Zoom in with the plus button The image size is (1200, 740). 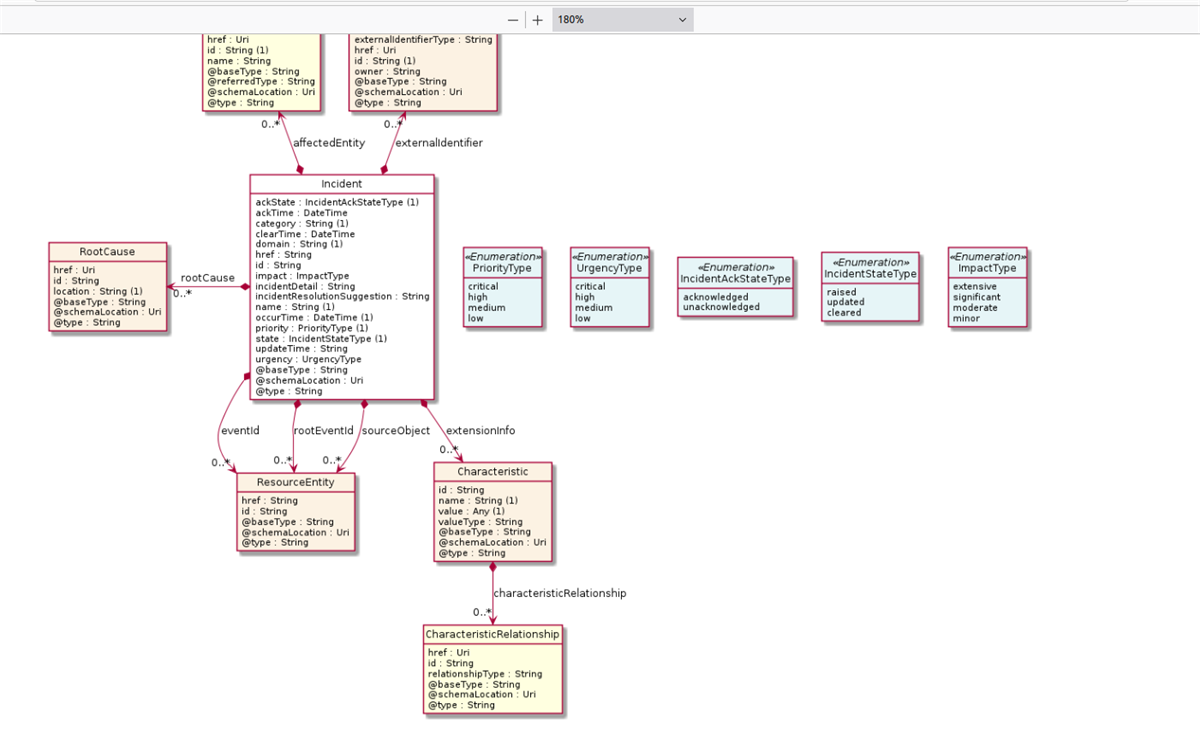click(x=538, y=19)
